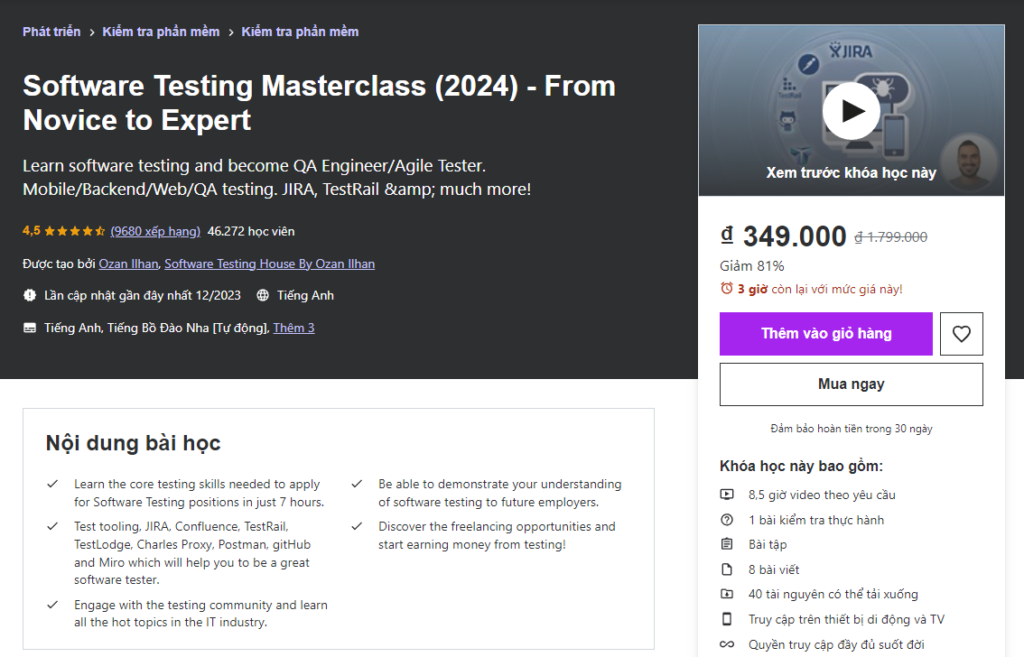Add course to wishlist heart icon
The height and width of the screenshot is (657, 1024).
click(x=961, y=334)
